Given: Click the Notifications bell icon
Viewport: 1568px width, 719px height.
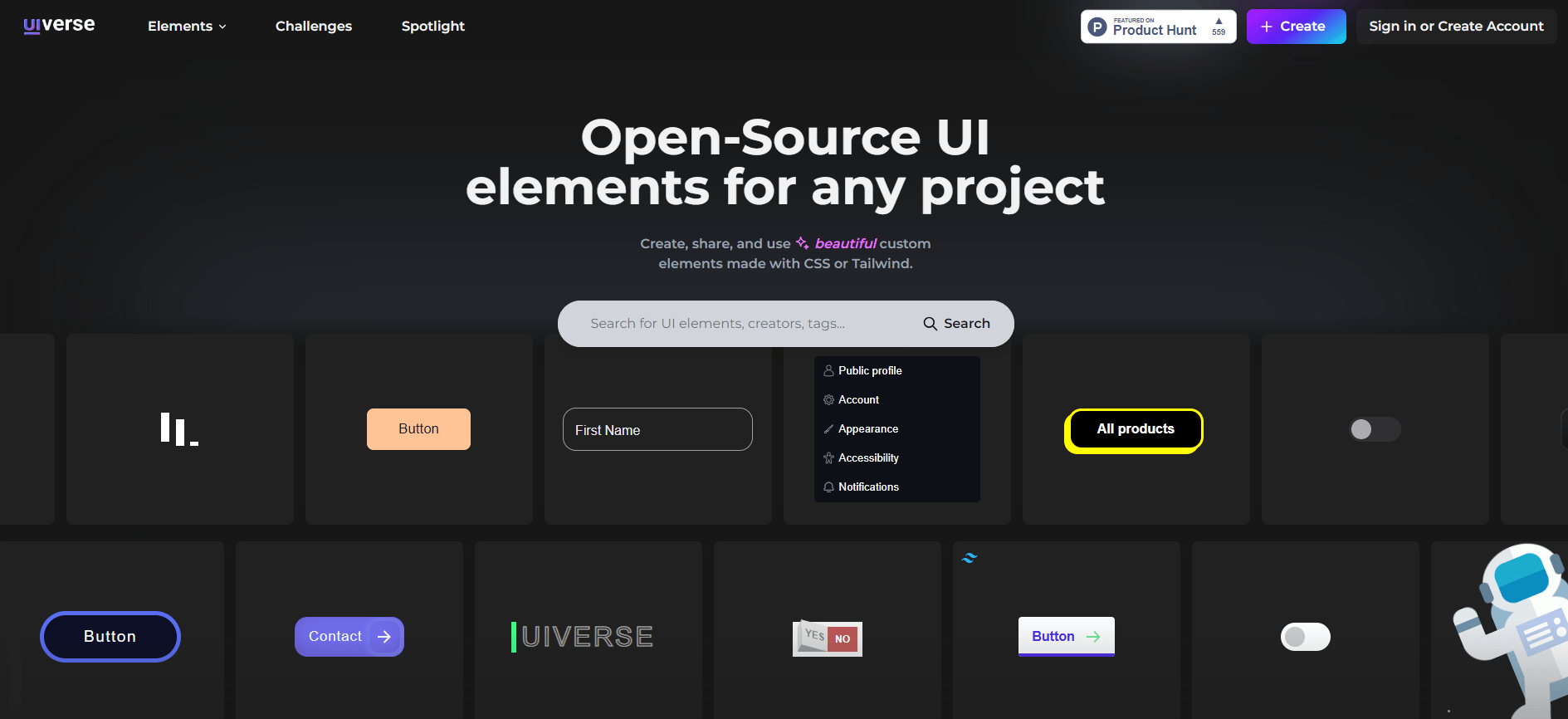Looking at the screenshot, I should pos(828,487).
